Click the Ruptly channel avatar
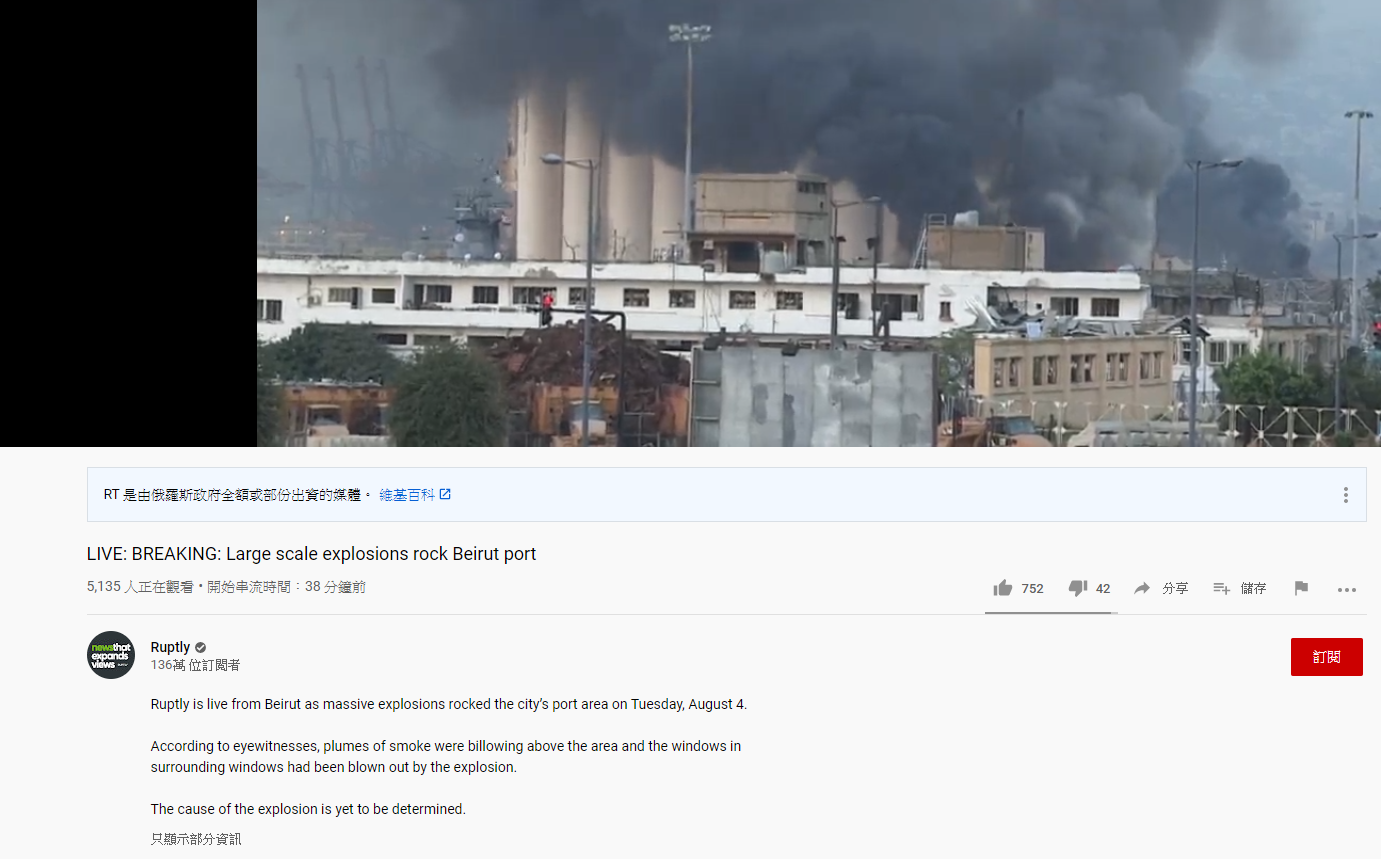Image resolution: width=1381 pixels, height=859 pixels. 111,655
